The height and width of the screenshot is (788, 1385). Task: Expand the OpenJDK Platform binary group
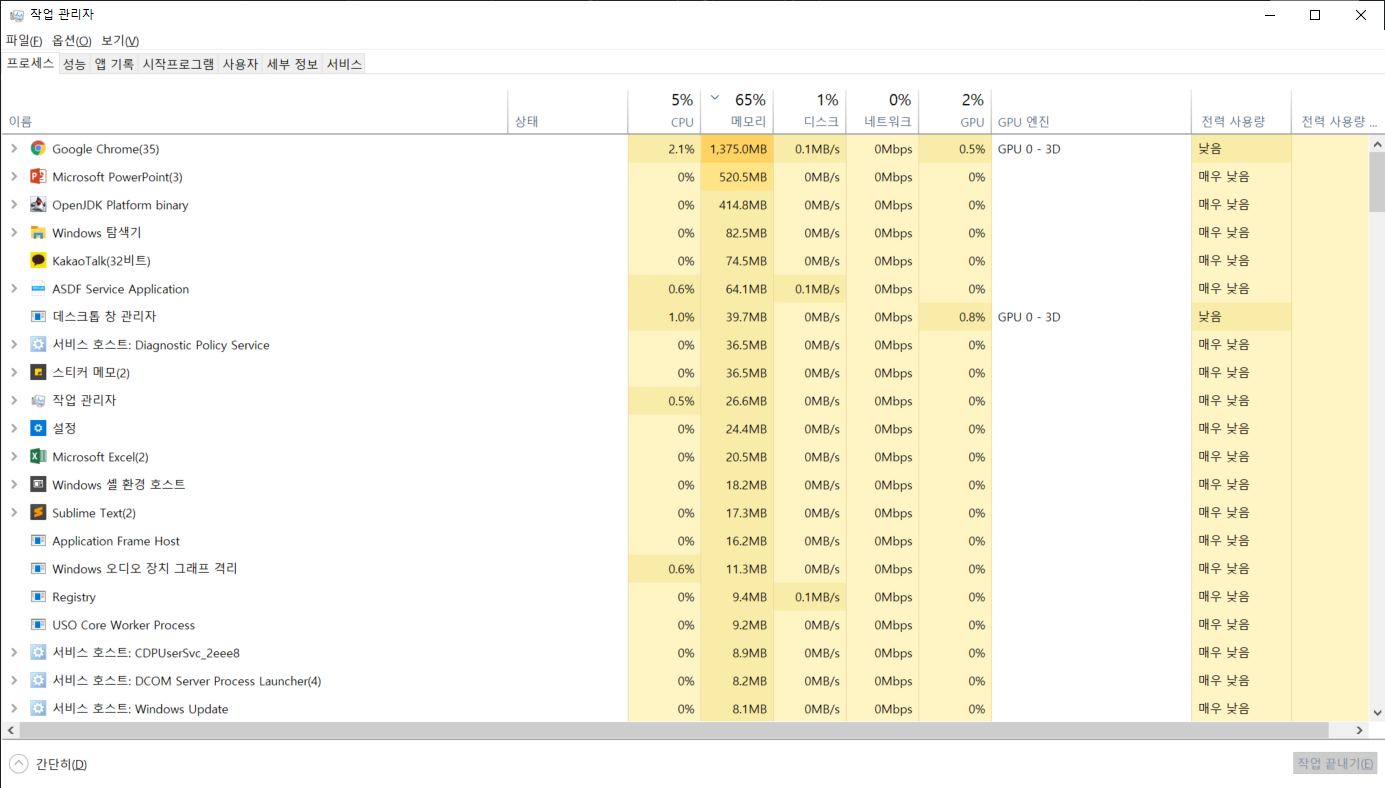[14, 204]
